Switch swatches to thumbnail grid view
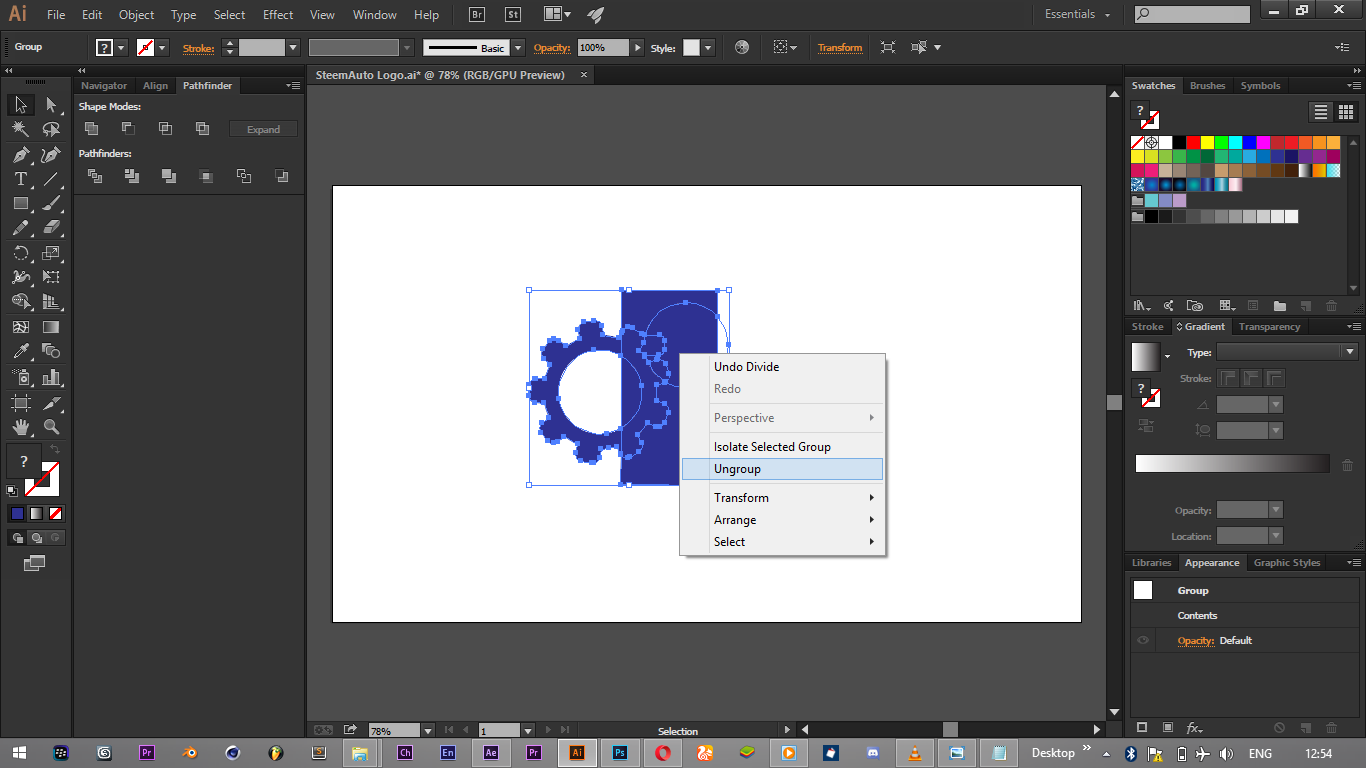 tap(1345, 112)
